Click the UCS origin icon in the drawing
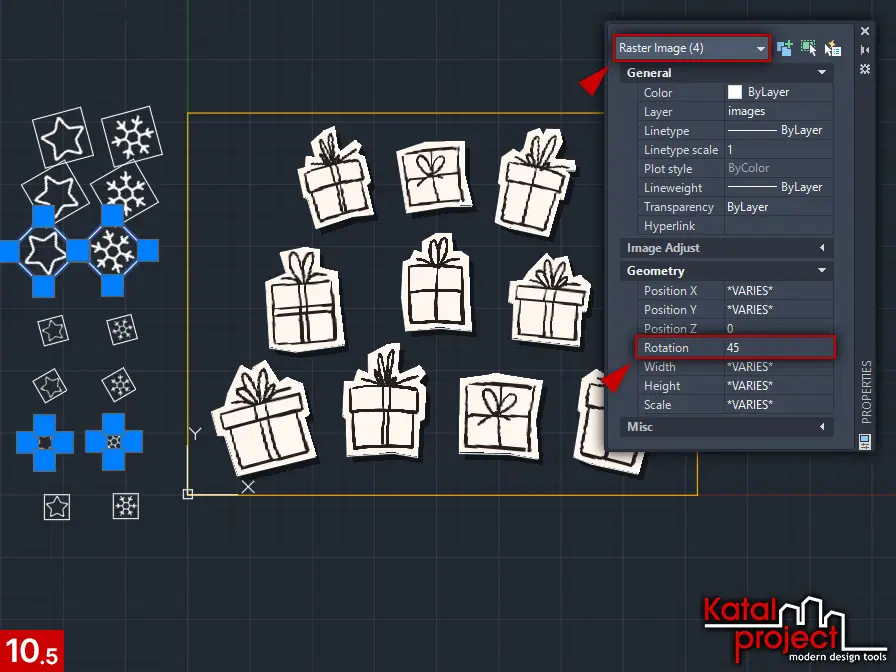Screen dimensions: 896x672 click(188, 493)
